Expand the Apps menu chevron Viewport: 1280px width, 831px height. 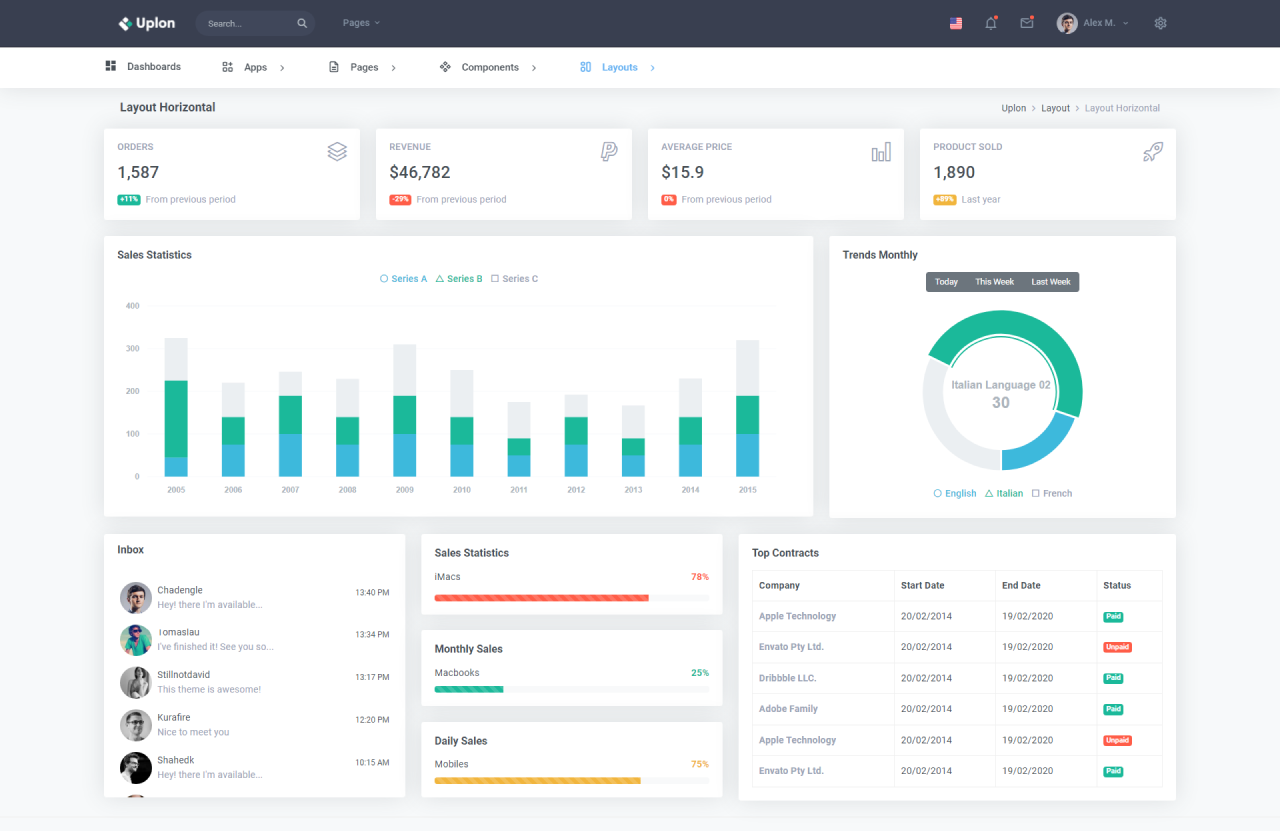282,68
